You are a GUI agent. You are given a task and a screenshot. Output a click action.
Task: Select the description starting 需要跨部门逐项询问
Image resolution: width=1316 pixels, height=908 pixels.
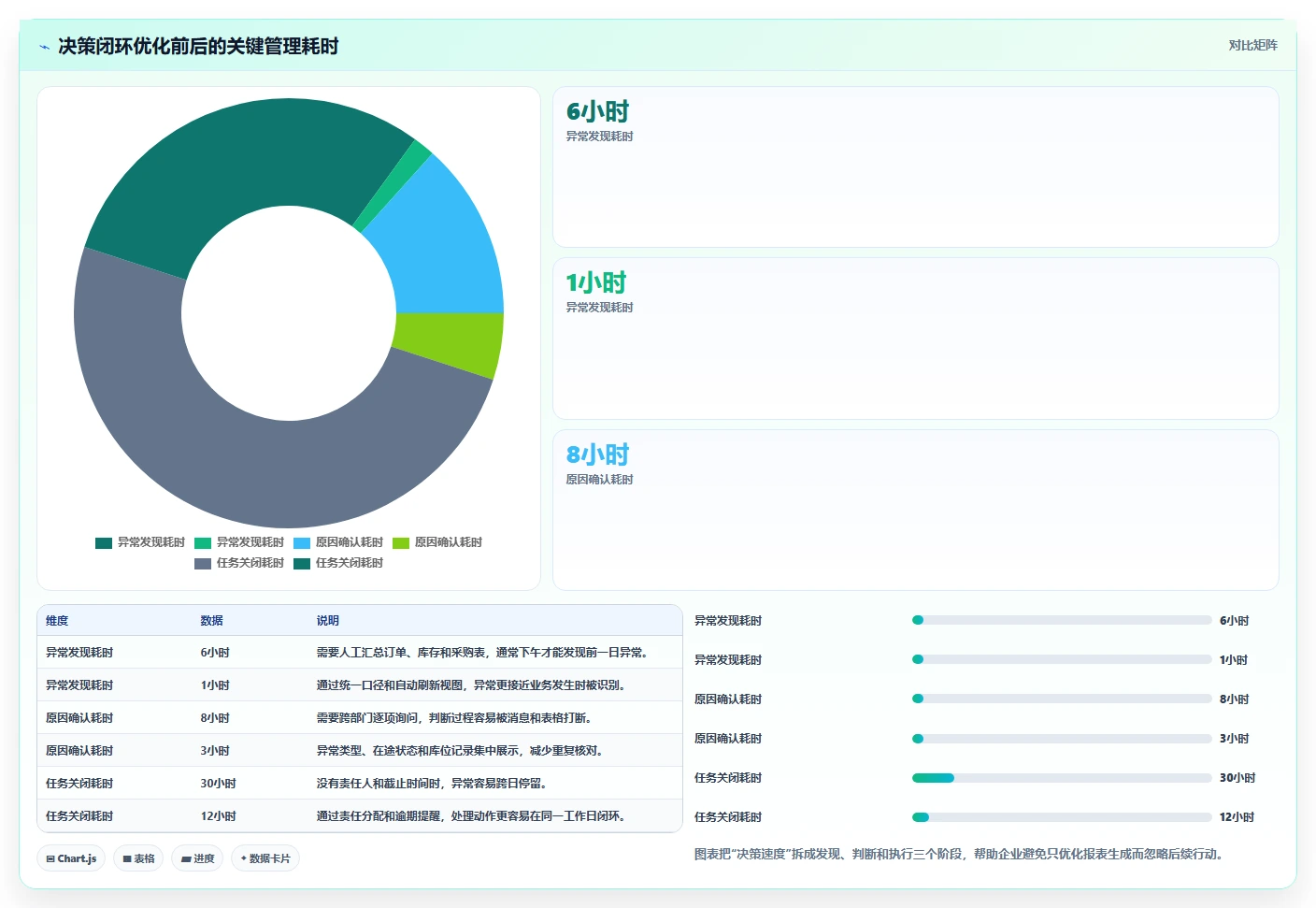tap(455, 718)
